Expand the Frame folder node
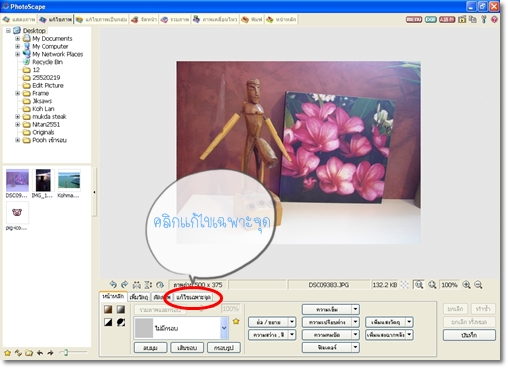This screenshot has height=368, width=508. click(x=17, y=93)
